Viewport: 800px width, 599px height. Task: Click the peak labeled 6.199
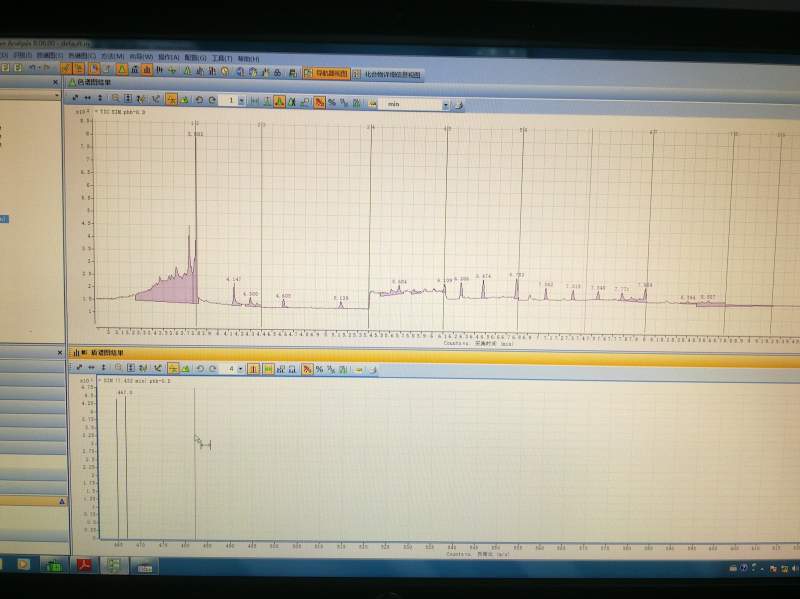coord(445,289)
